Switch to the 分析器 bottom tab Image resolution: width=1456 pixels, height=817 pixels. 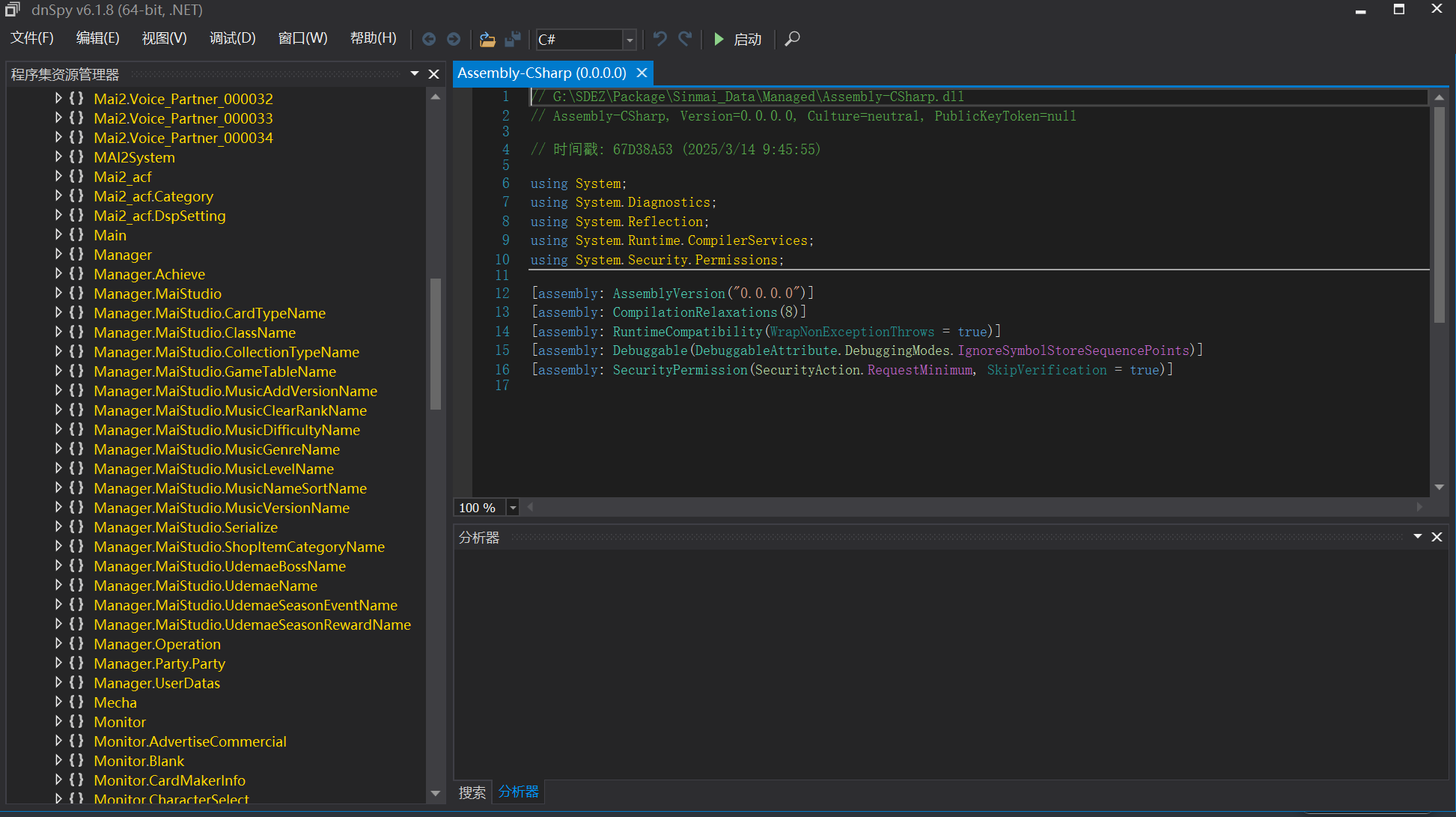pyautogui.click(x=518, y=792)
